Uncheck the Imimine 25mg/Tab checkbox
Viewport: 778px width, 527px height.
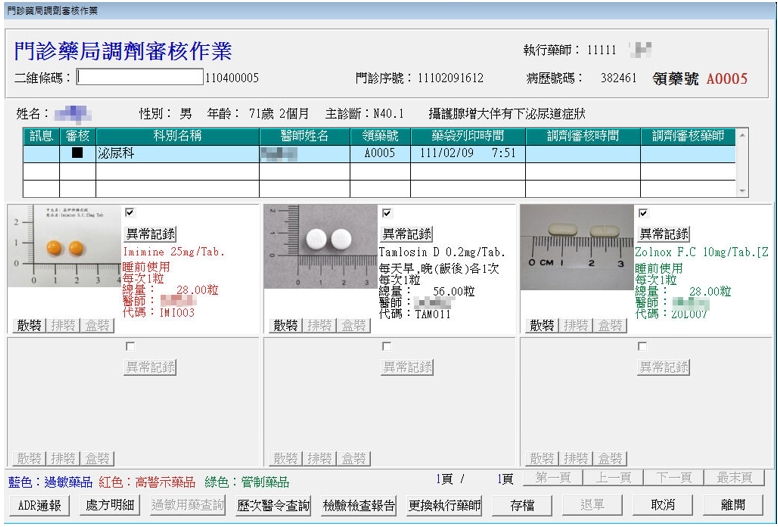pos(130,212)
